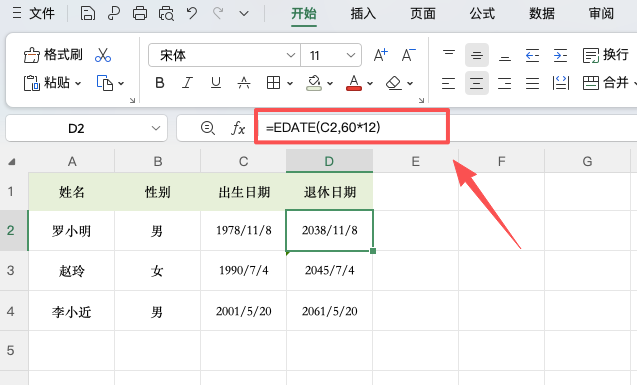This screenshot has width=637, height=385.
Task: Open the 粘贴 dropdown arrow
Action: pos(78,84)
